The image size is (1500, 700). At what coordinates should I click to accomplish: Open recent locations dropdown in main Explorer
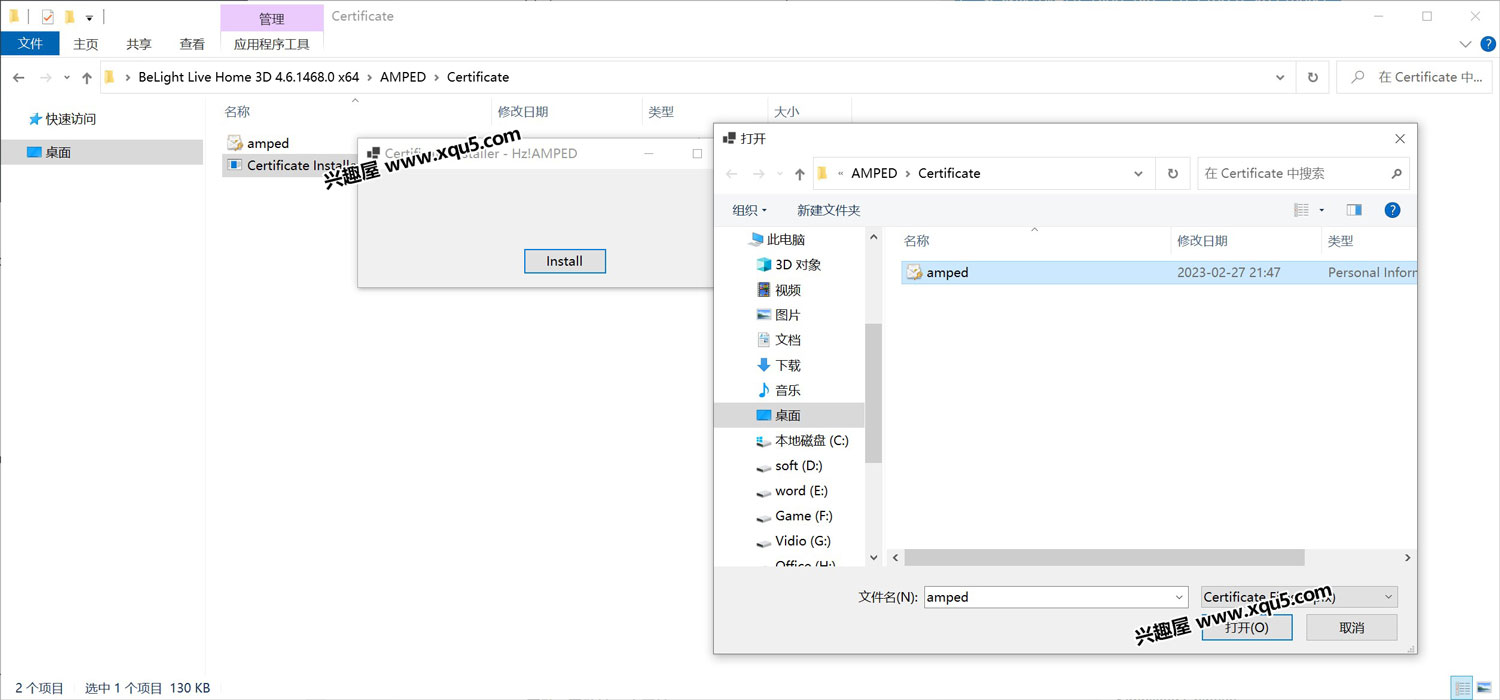coord(67,77)
